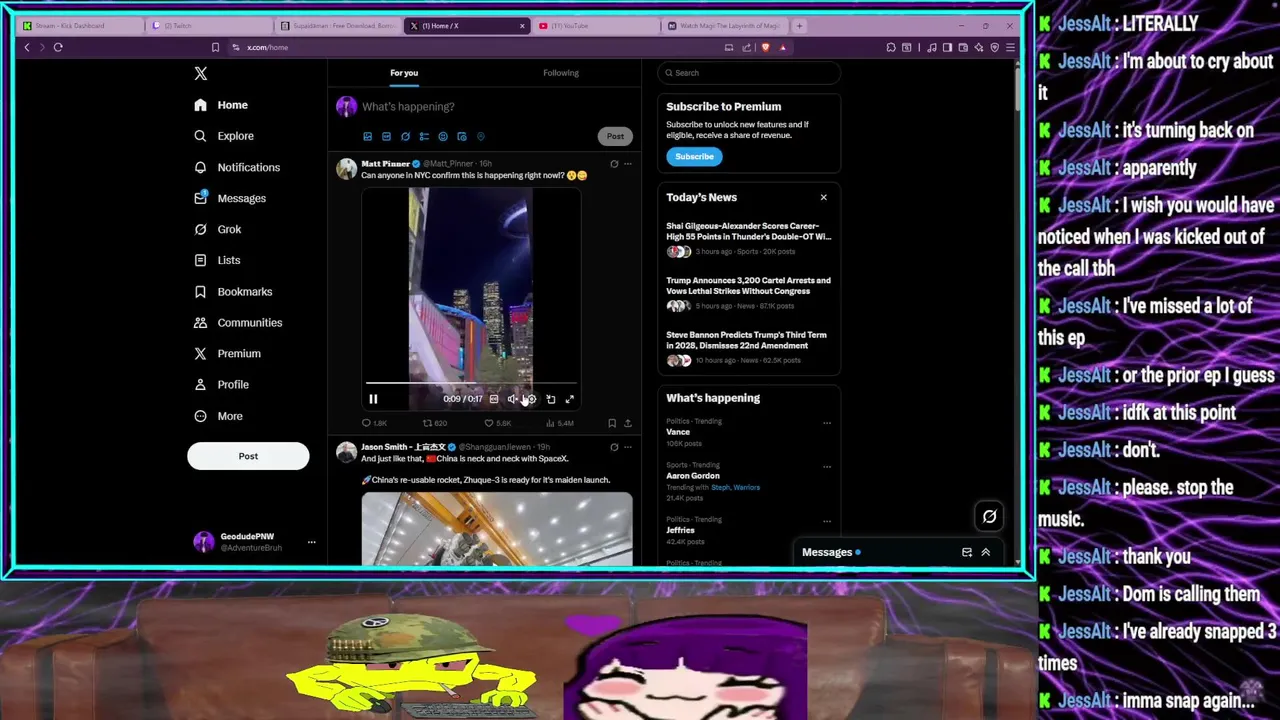The height and width of the screenshot is (720, 1280).
Task: Select the For you tab
Action: point(404,72)
